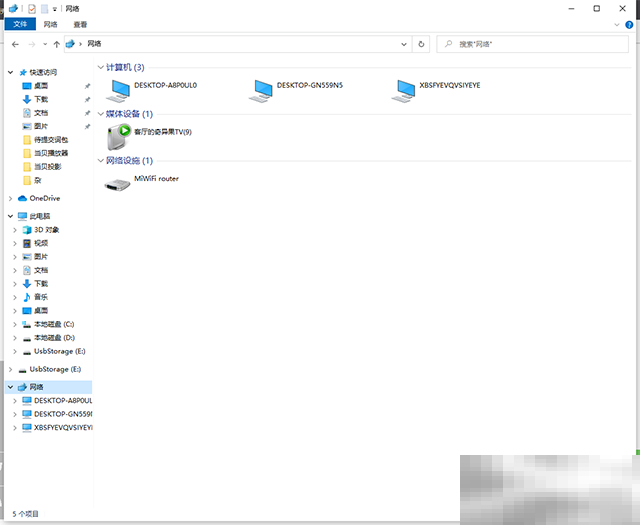Click the address bar root chevron
The width and height of the screenshot is (640, 525).
click(x=80, y=44)
